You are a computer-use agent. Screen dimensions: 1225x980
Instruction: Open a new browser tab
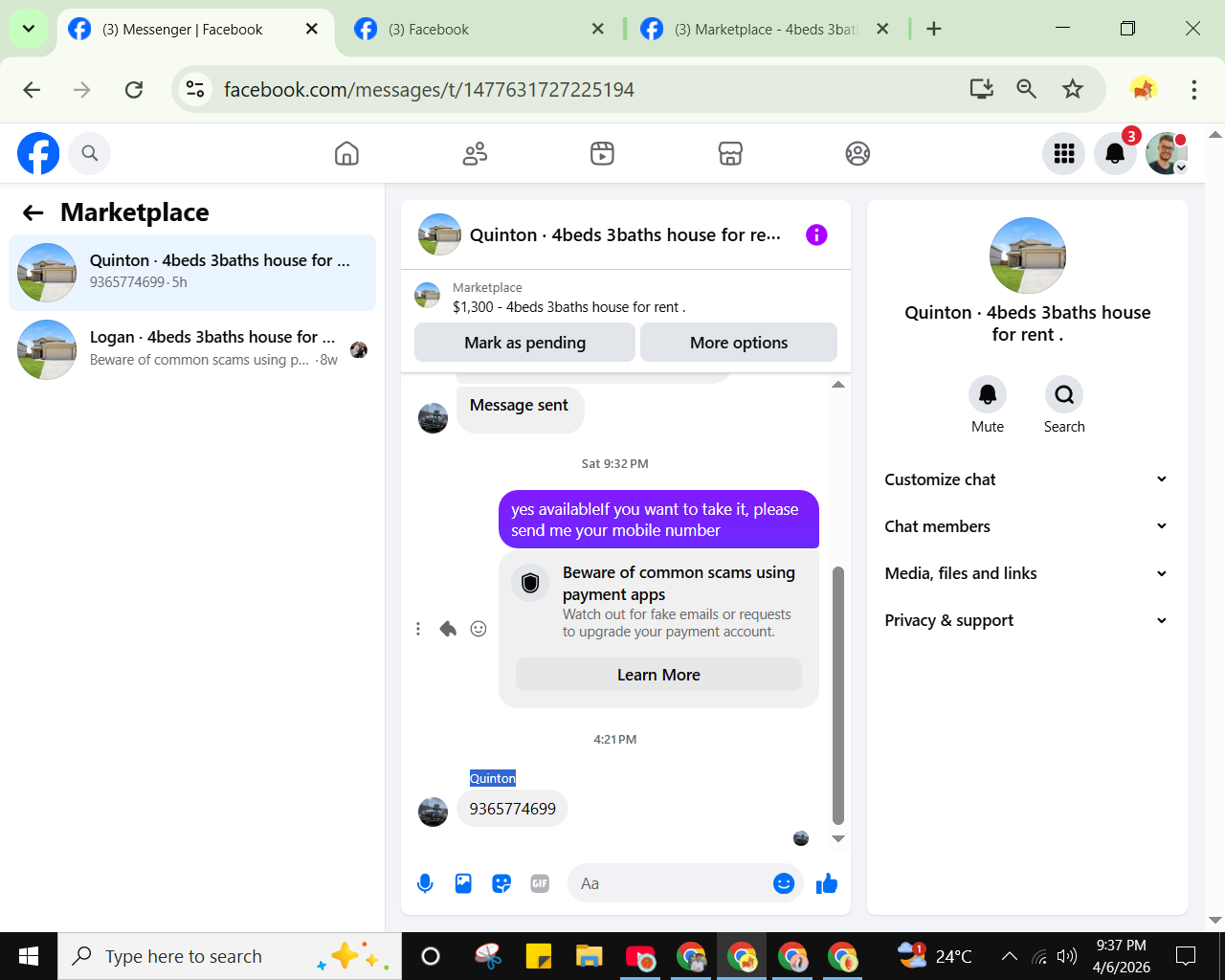tap(934, 29)
